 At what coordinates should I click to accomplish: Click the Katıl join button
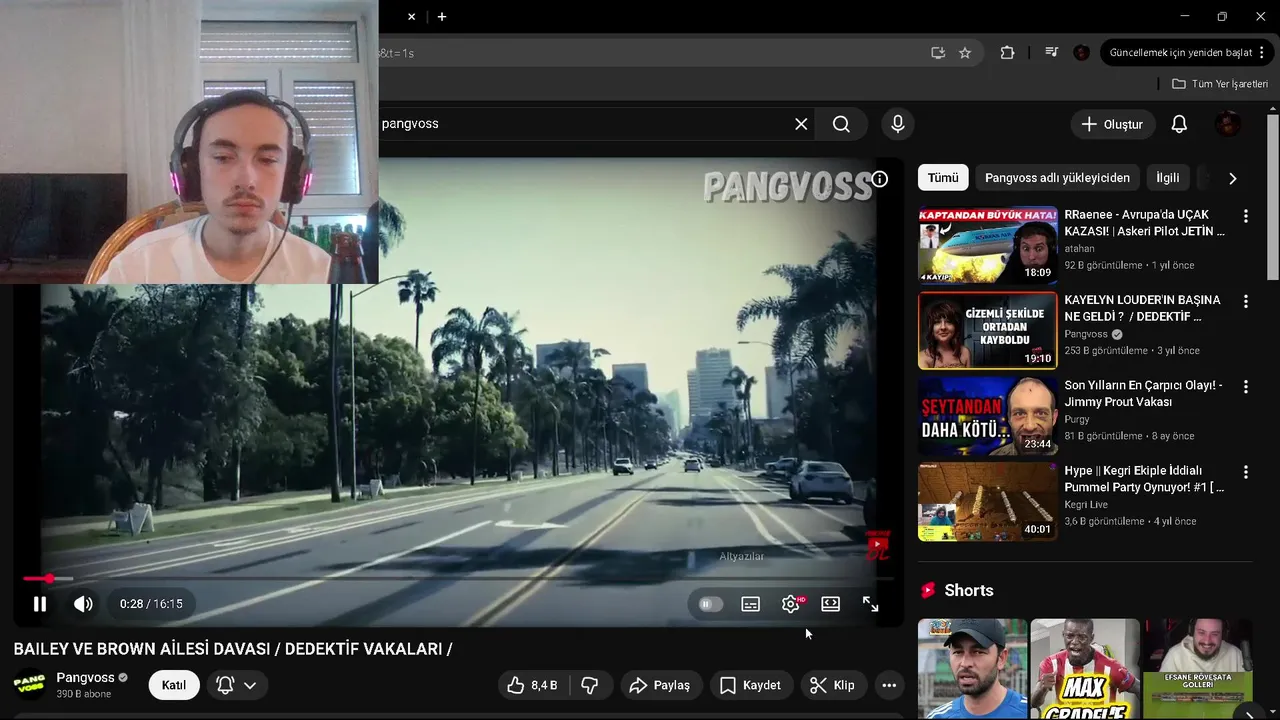(x=174, y=685)
